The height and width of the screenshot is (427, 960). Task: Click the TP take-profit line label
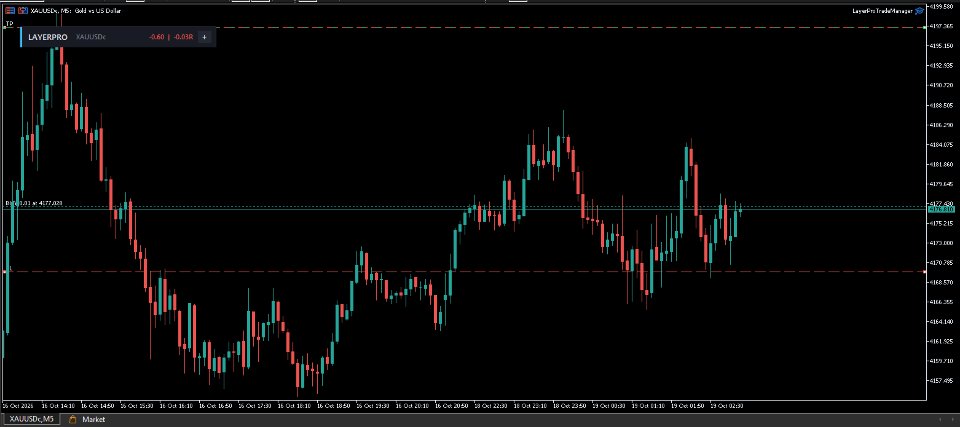coord(9,23)
